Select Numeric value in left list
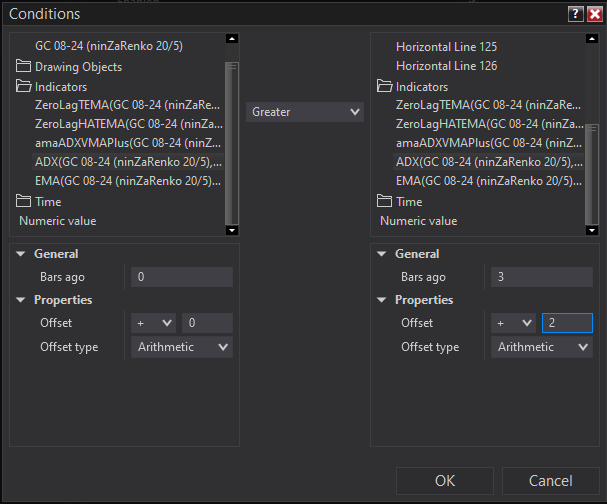 click(58, 220)
